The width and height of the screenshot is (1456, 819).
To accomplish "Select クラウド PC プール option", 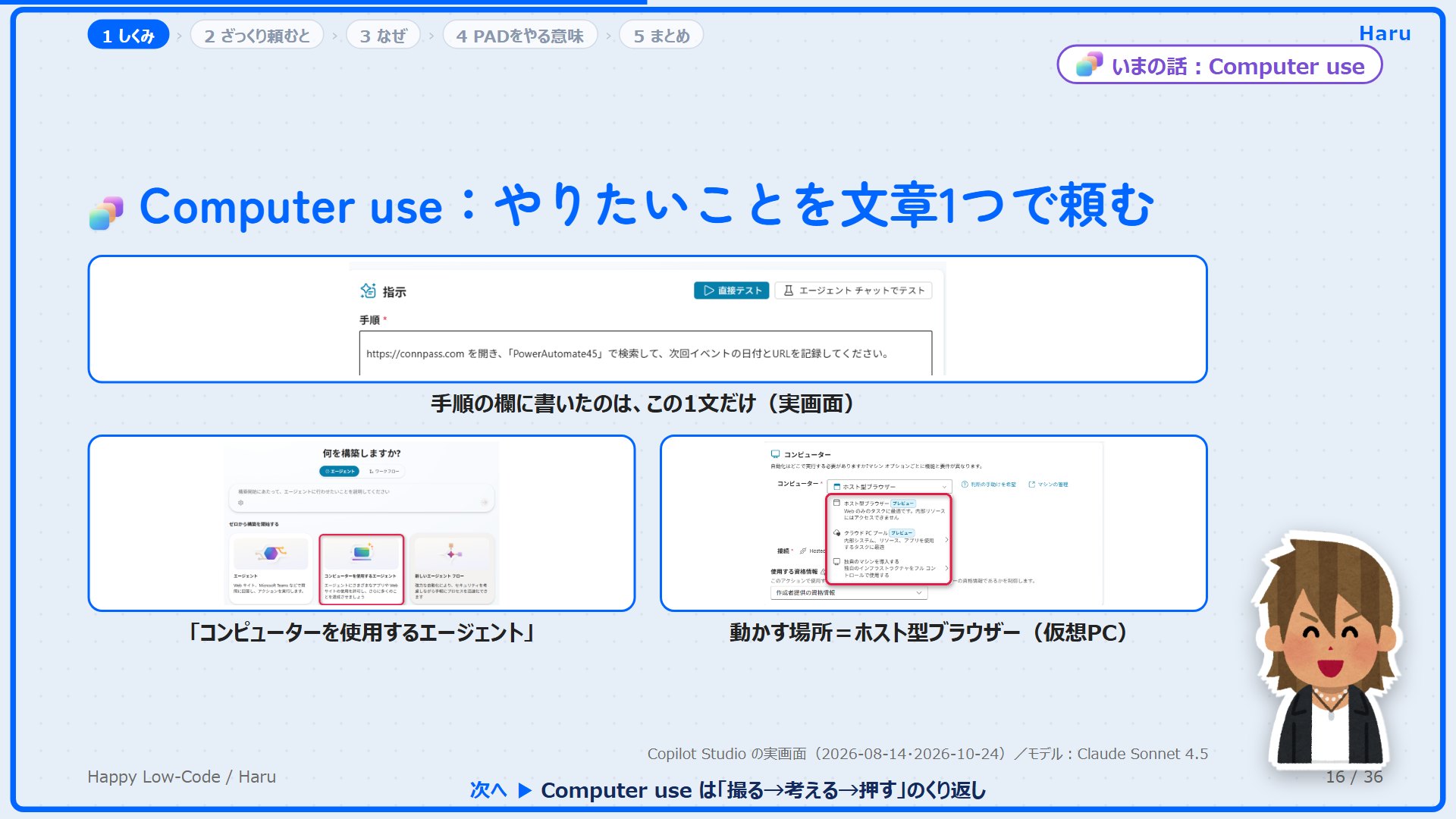I will pos(888,539).
